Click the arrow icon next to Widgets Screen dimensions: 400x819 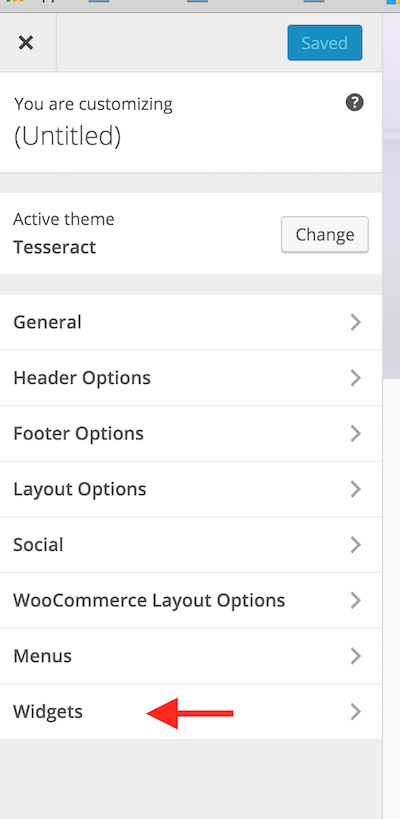pos(356,711)
